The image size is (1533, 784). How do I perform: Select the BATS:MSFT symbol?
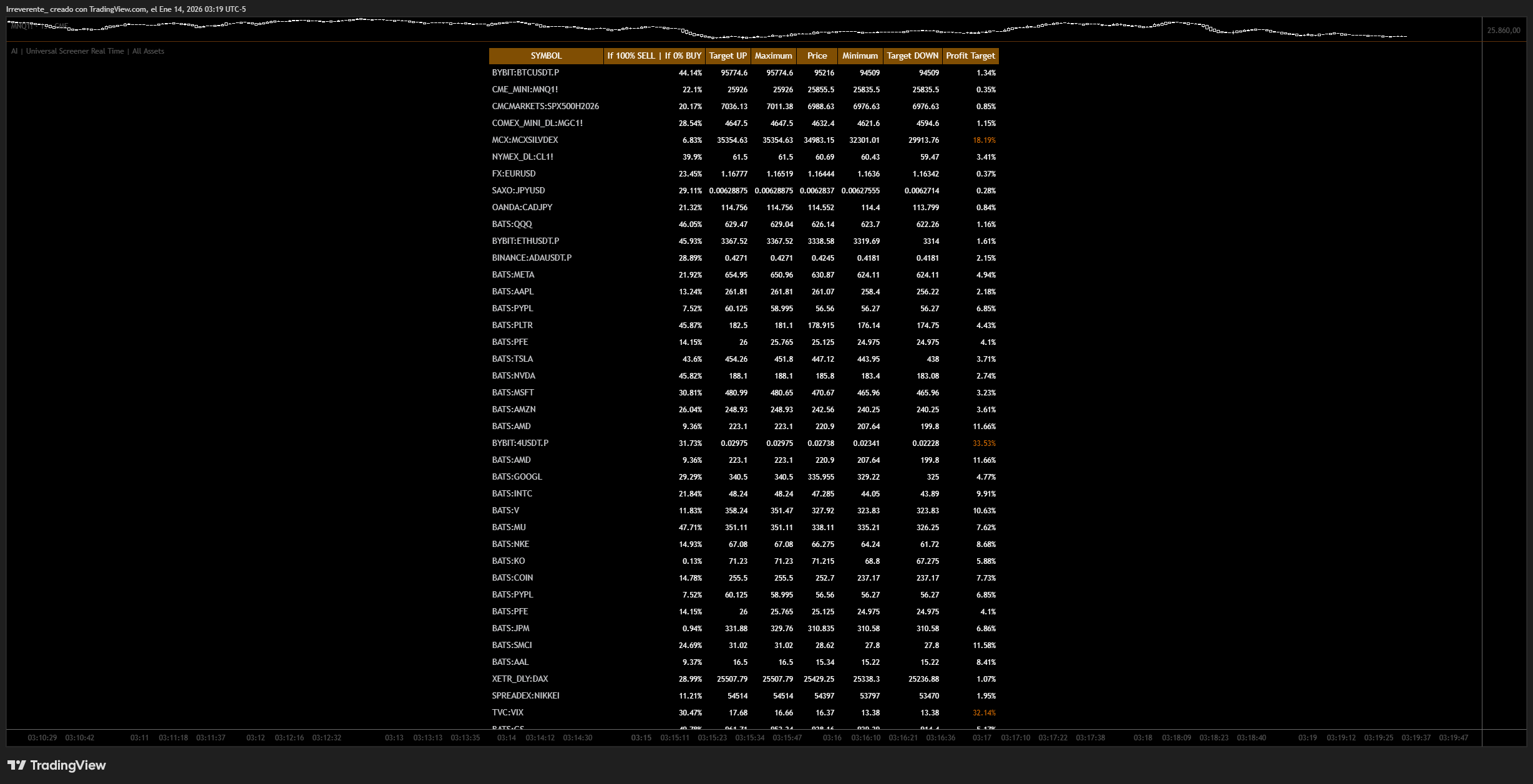coord(513,393)
